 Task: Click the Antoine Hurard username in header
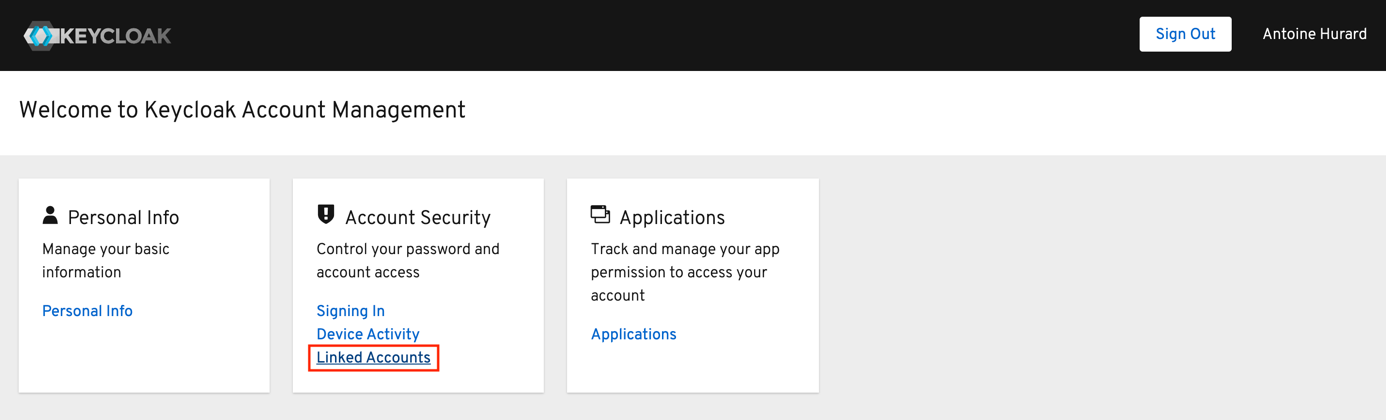(x=1314, y=34)
